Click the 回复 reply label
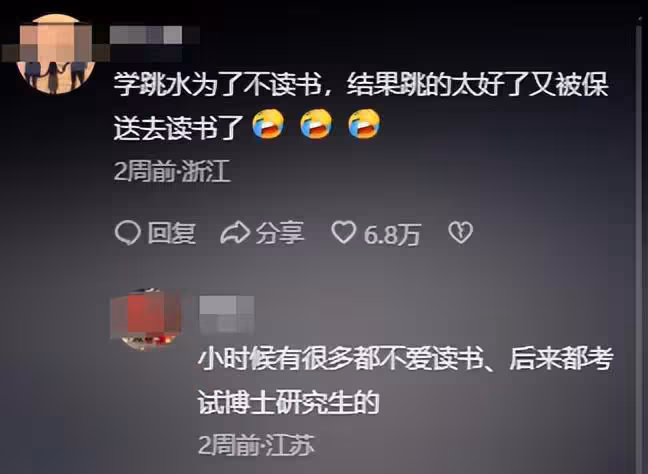The image size is (648, 474). (x=172, y=233)
